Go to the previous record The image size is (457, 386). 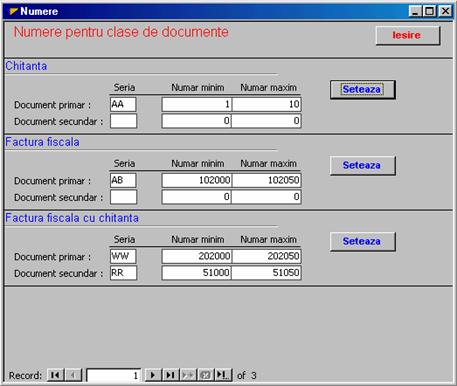74,375
